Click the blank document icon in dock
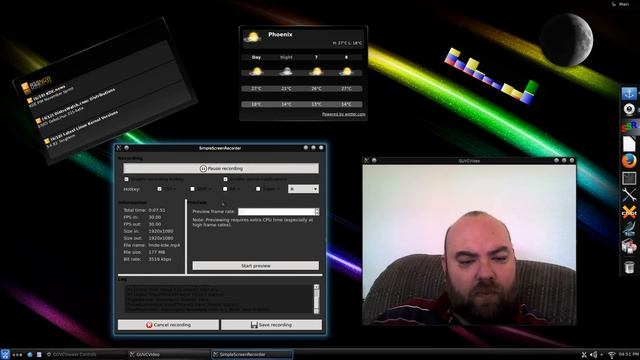The width and height of the screenshot is (640, 360). pos(629,144)
